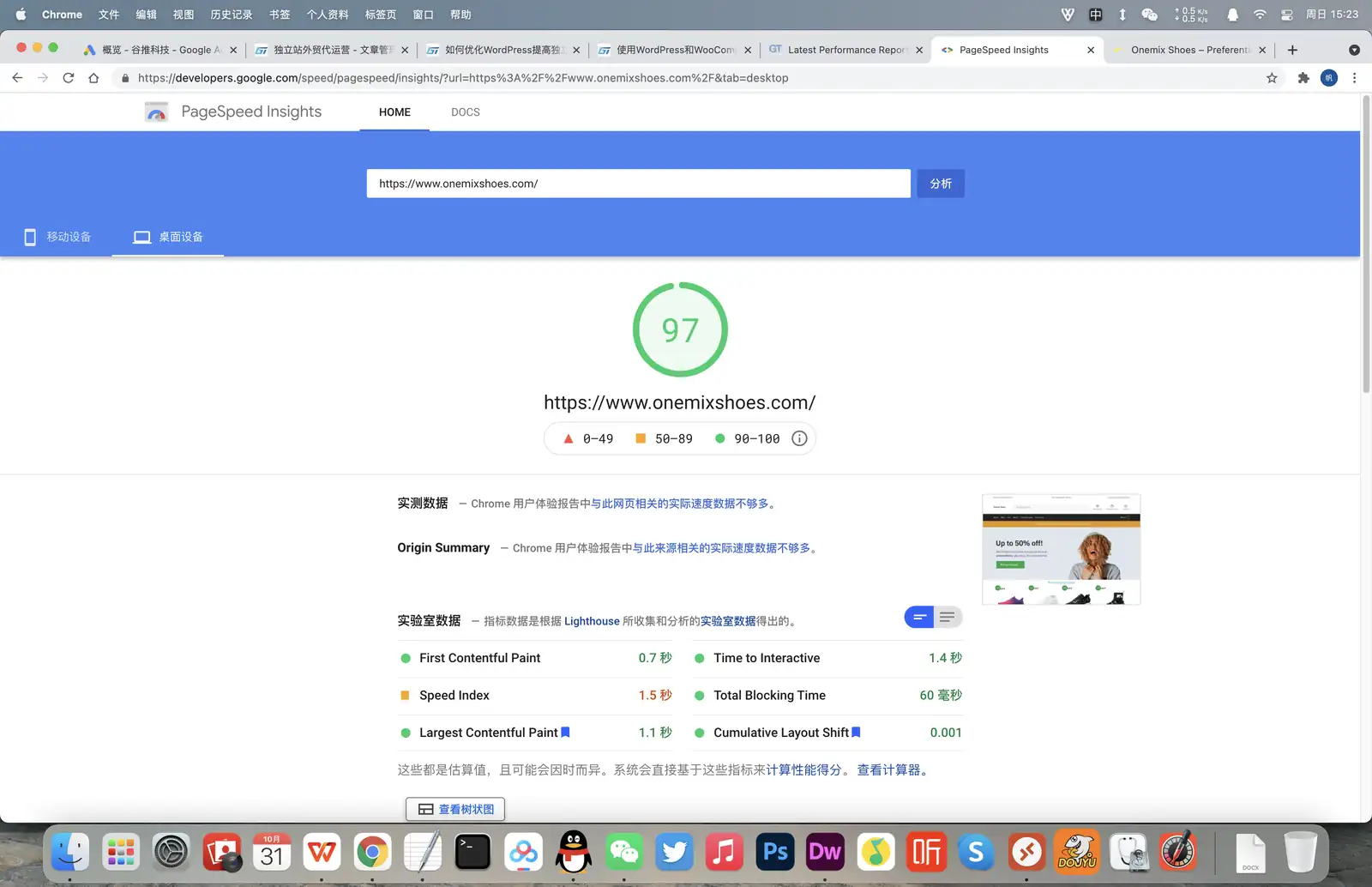
Task: Open the Chrome extensions puzzle icon
Action: [x=1303, y=78]
